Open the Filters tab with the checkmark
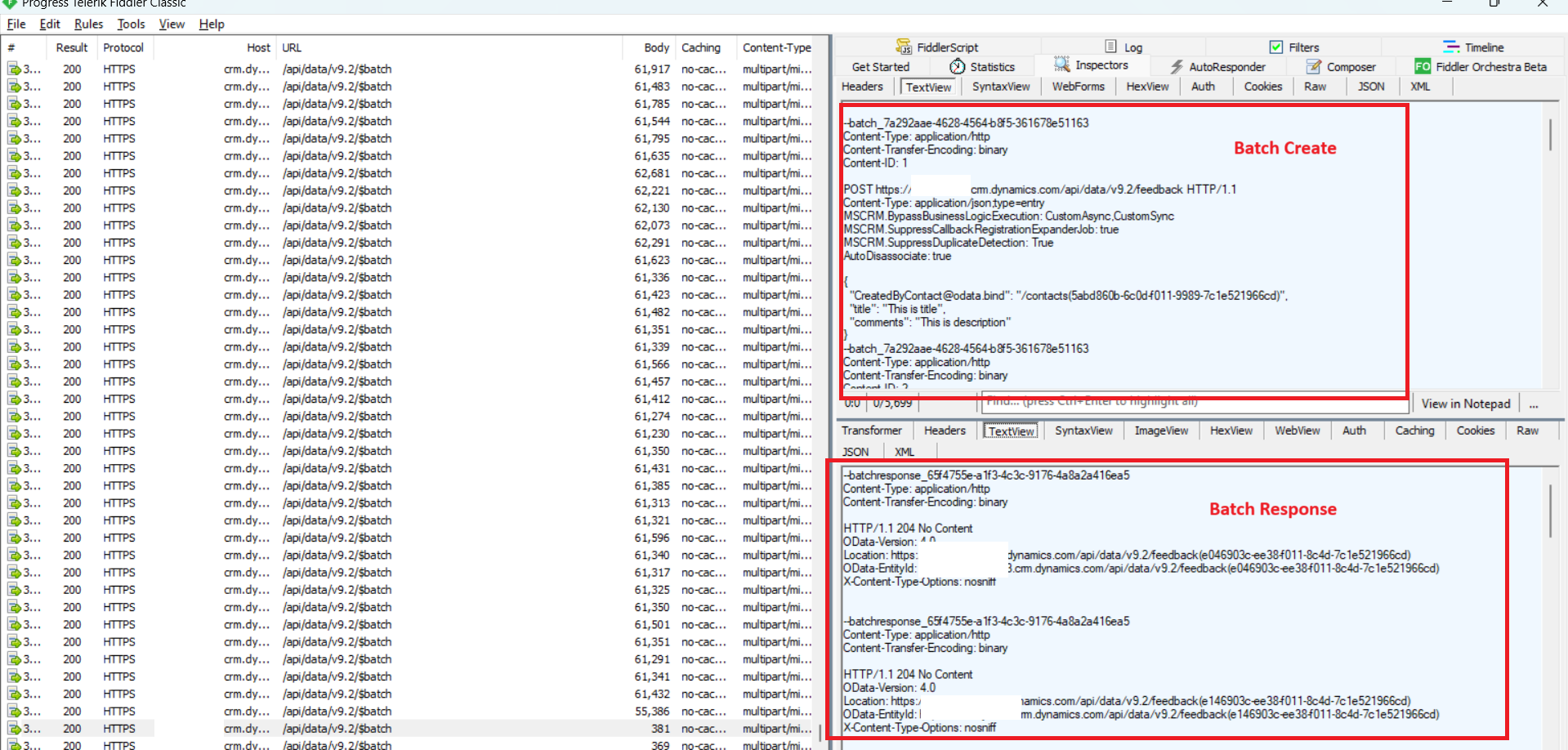1568x750 pixels. (1294, 47)
